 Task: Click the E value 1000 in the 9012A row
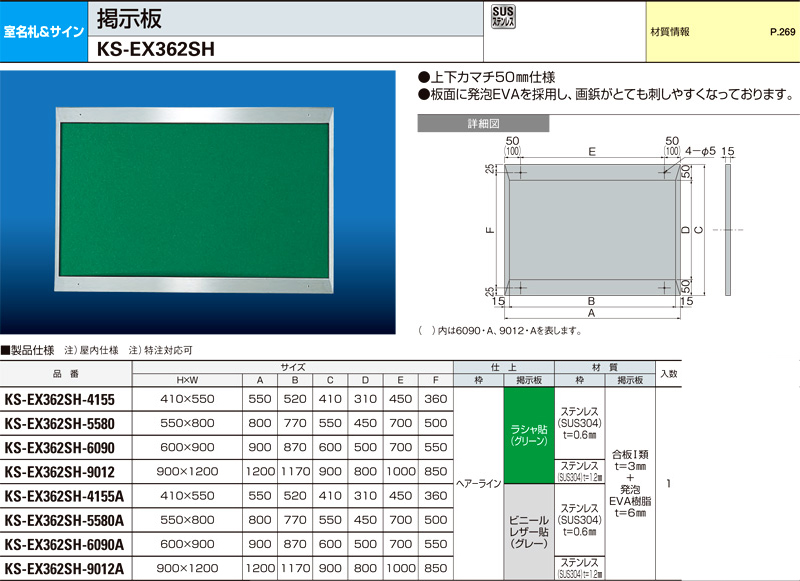401,568
